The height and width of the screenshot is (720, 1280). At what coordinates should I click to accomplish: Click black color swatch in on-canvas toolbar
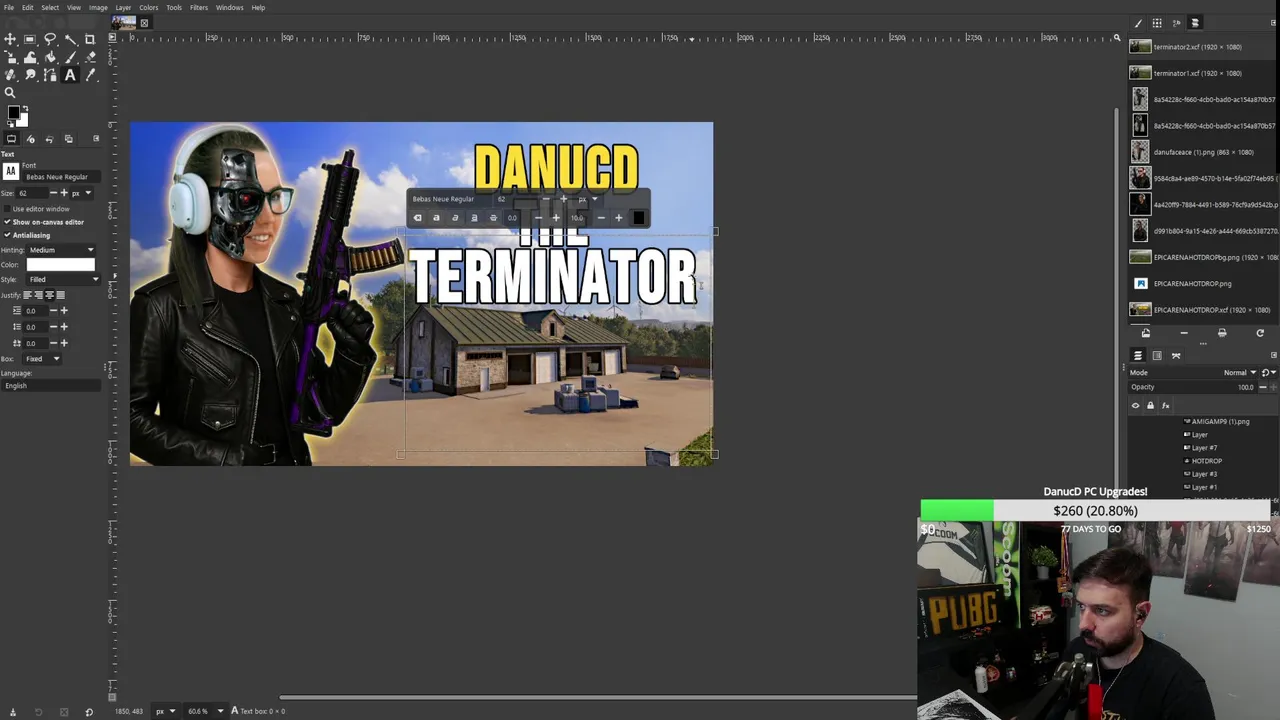click(638, 218)
